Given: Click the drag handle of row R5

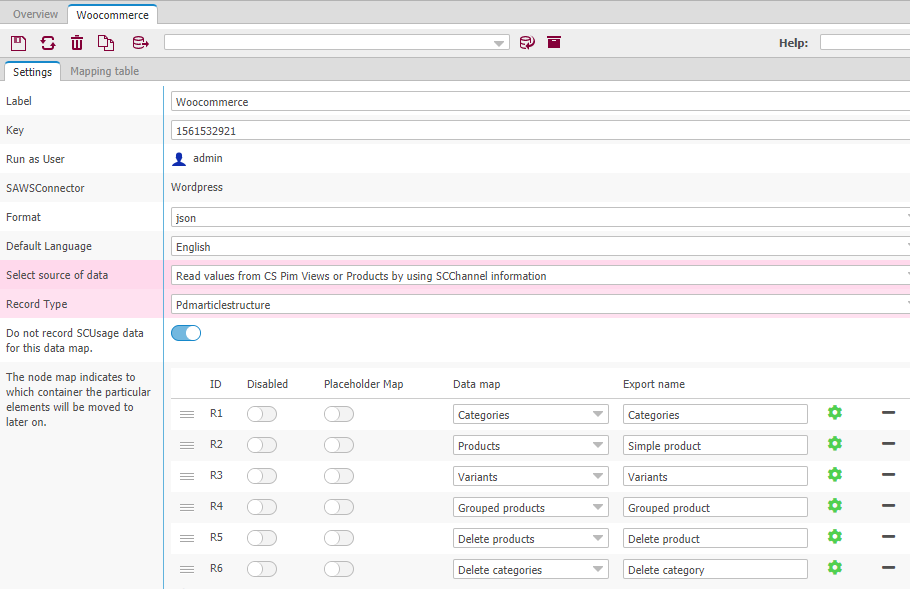Looking at the screenshot, I should pos(187,539).
